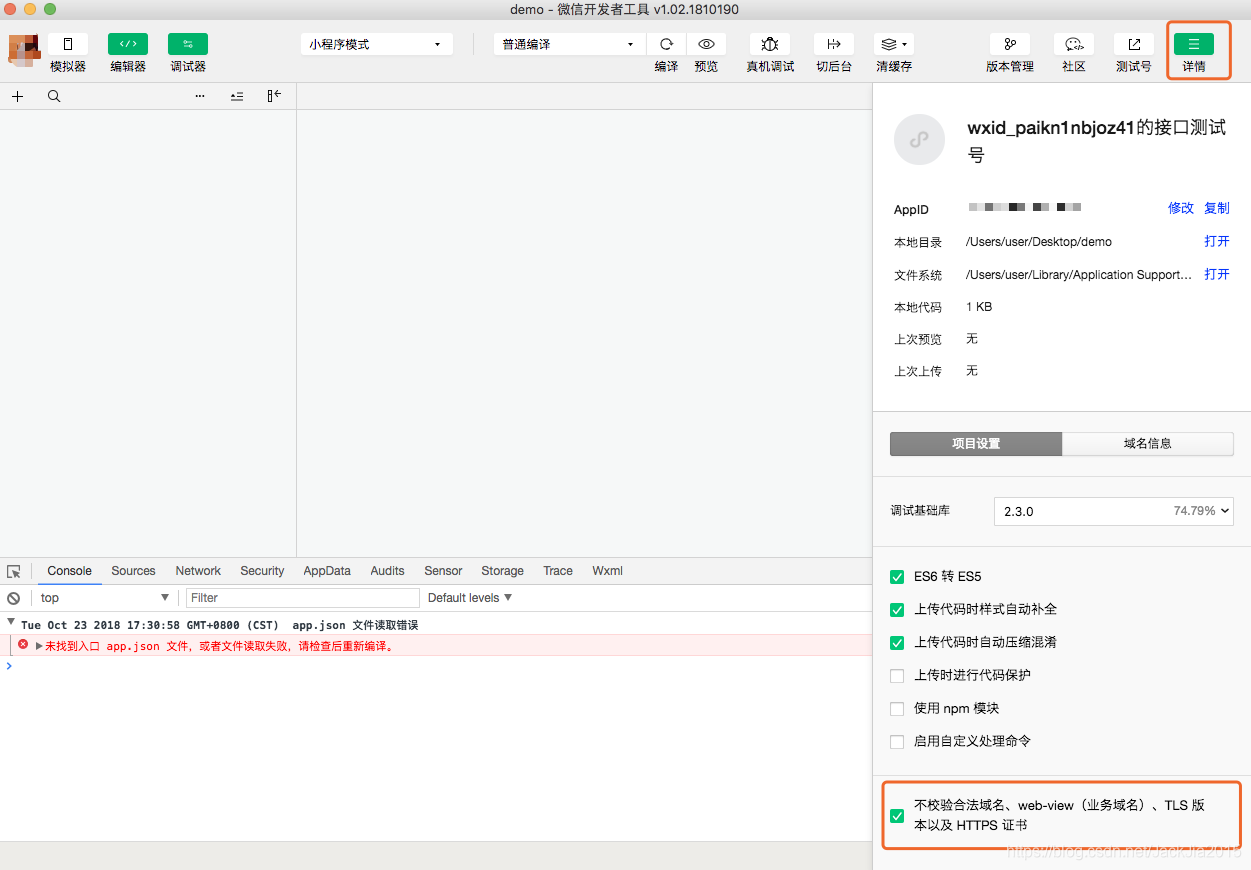
Task: Click the collapse-all tree icon
Action: (x=237, y=96)
